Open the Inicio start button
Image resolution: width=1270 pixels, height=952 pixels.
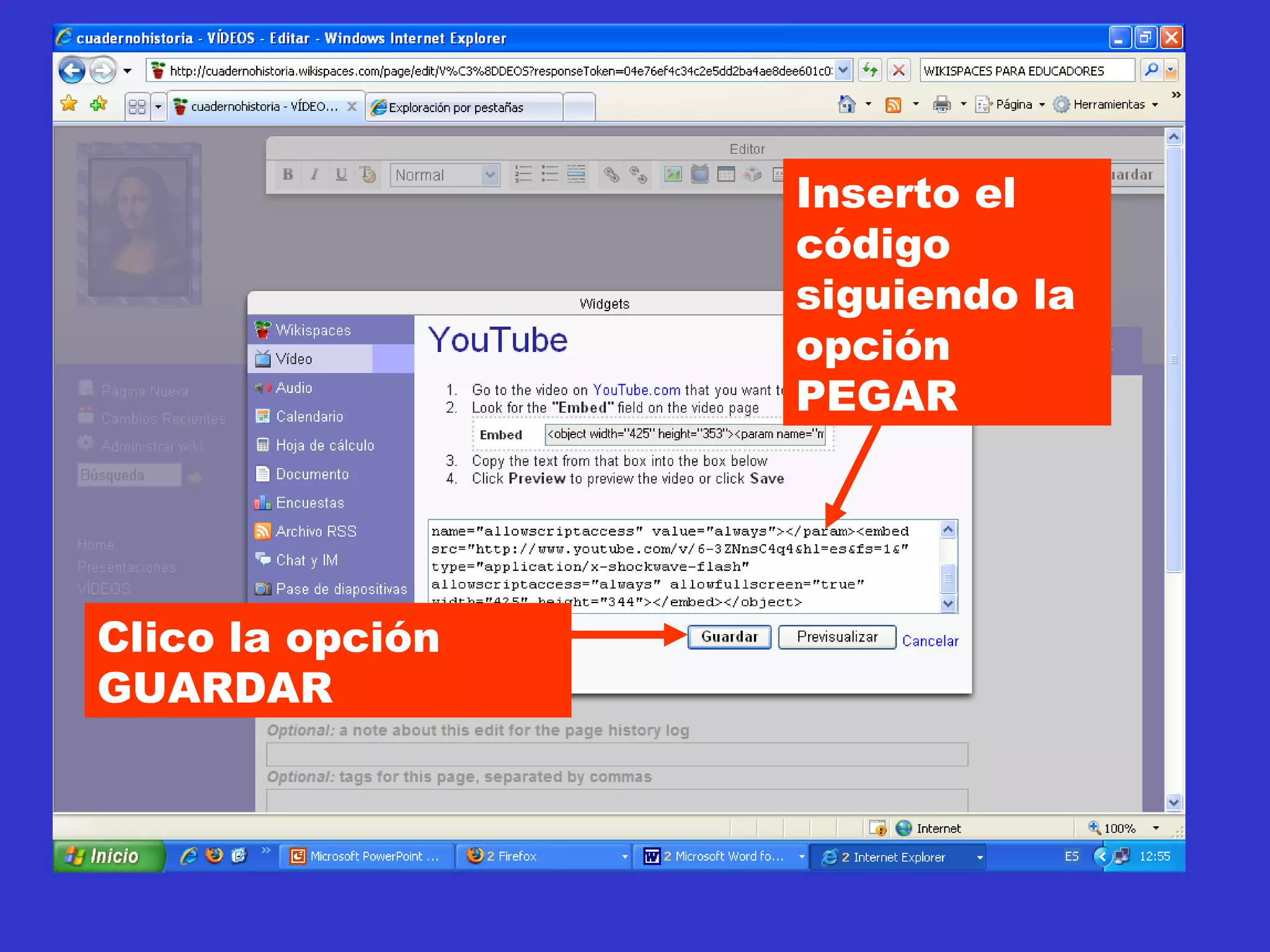pyautogui.click(x=109, y=856)
